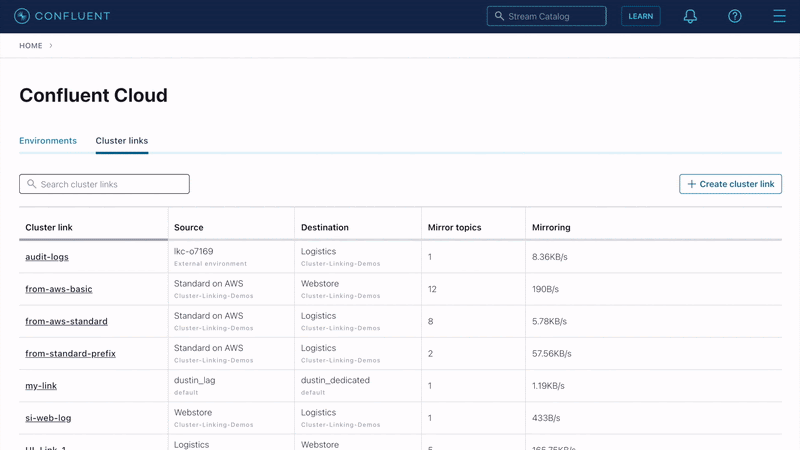Click the magnifier icon in cluster links search
The height and width of the screenshot is (450, 800).
[32, 184]
